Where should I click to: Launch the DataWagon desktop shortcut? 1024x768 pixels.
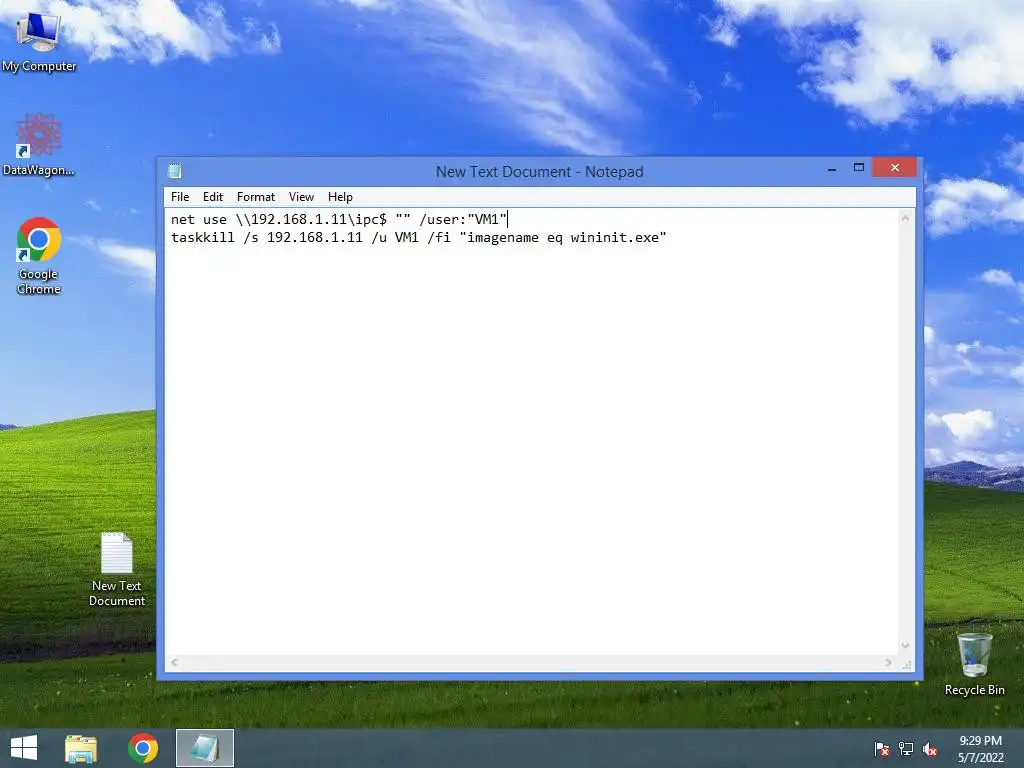click(x=39, y=145)
